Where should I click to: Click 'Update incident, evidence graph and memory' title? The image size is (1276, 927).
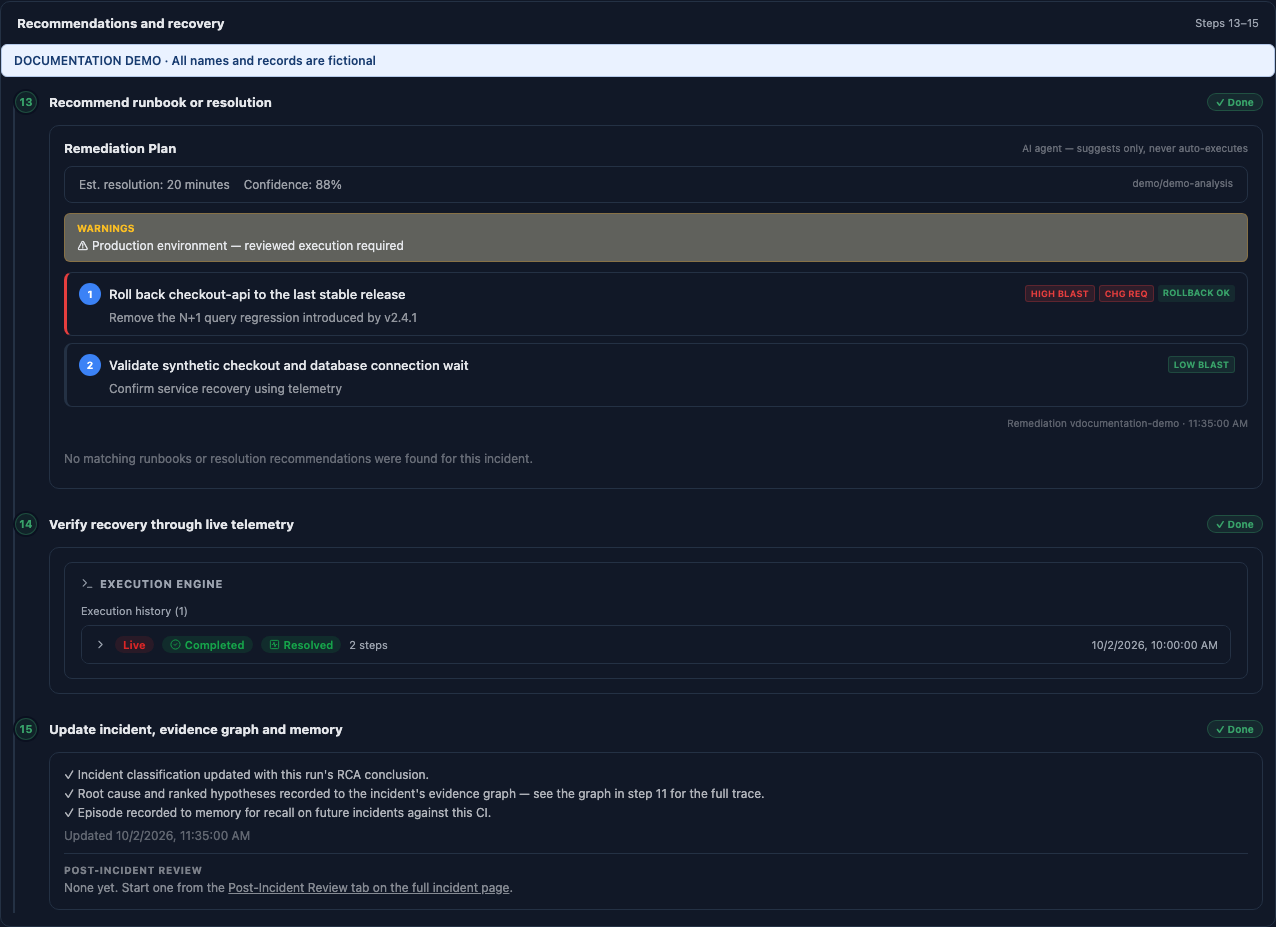tap(196, 729)
